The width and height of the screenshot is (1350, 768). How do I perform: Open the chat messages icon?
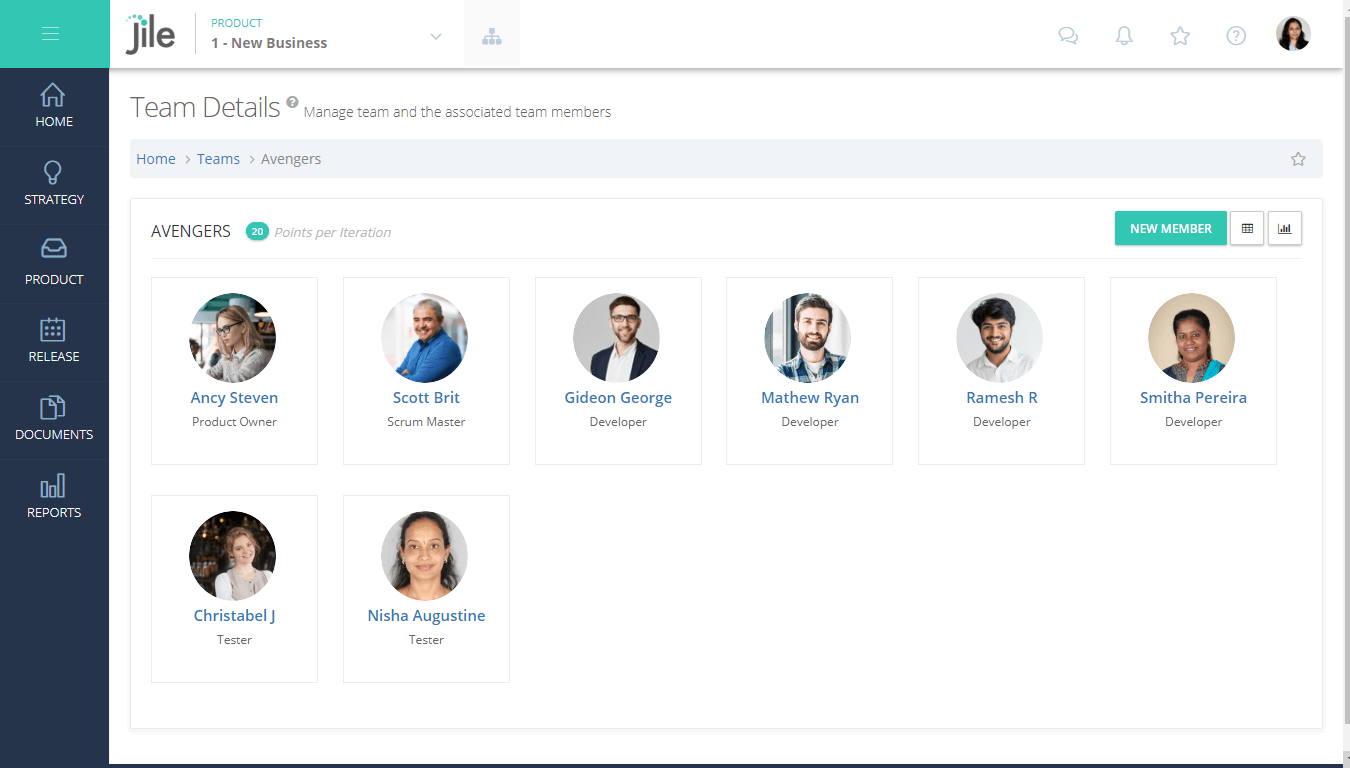1068,36
